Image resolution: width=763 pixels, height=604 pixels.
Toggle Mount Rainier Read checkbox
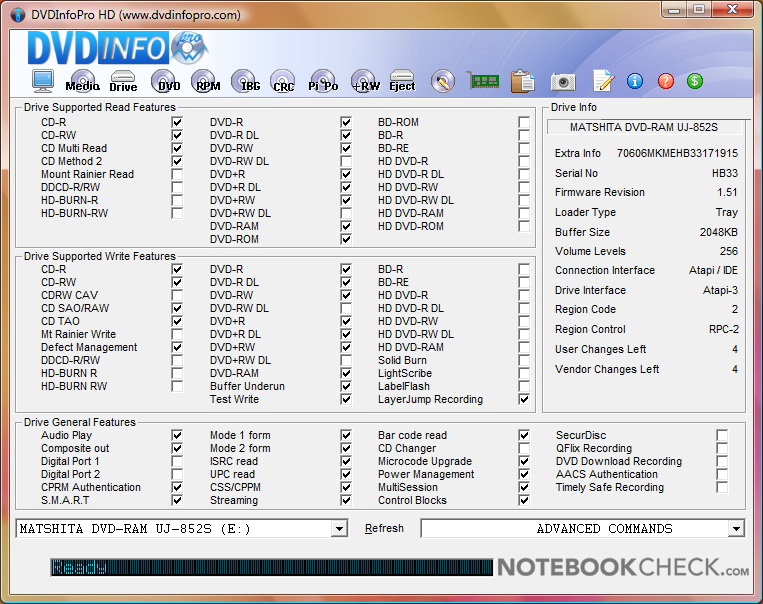coord(177,174)
